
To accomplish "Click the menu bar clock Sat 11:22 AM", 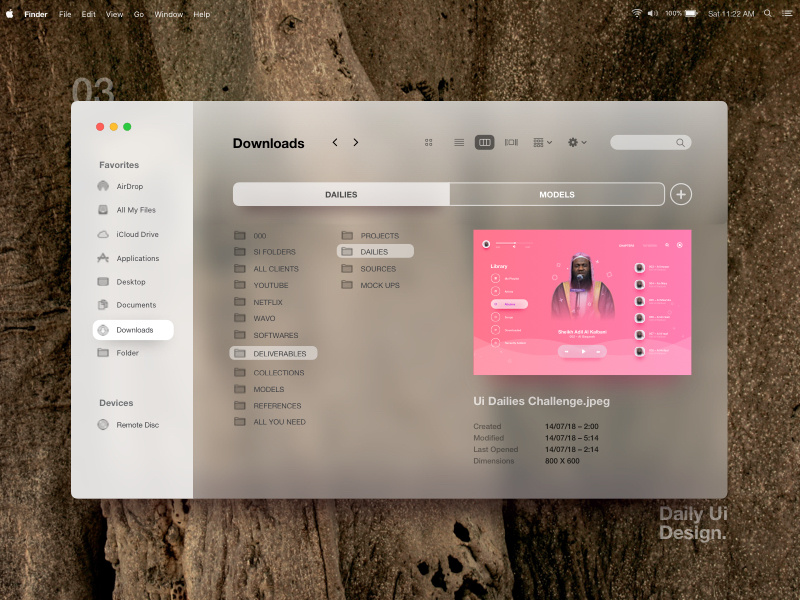I will pyautogui.click(x=731, y=14).
